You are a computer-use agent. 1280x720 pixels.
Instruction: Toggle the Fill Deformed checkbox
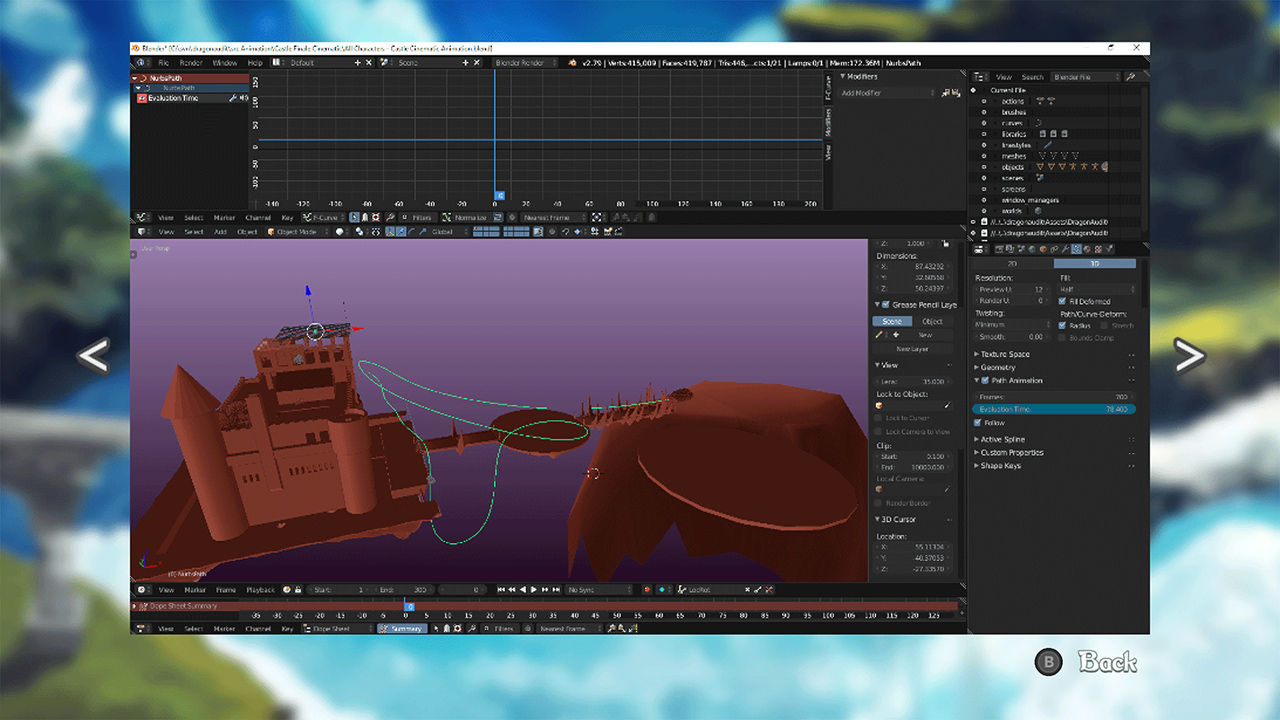point(1063,301)
